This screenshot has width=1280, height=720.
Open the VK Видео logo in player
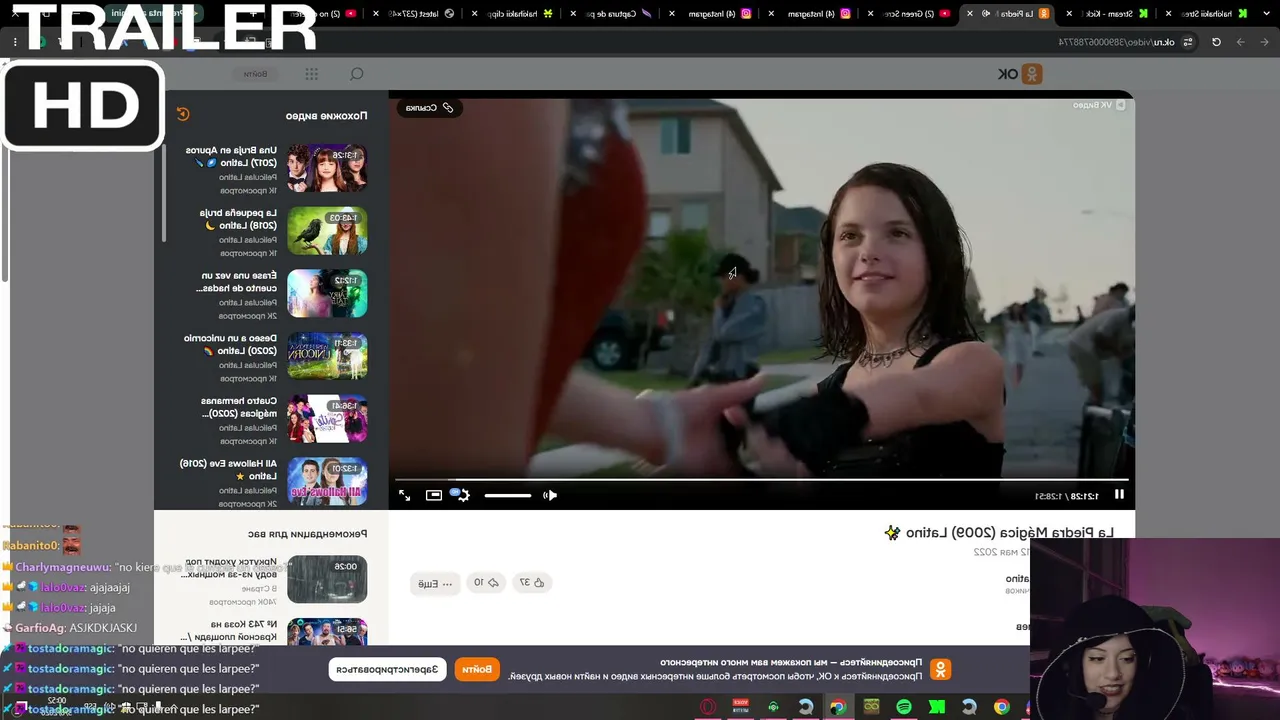click(1099, 105)
